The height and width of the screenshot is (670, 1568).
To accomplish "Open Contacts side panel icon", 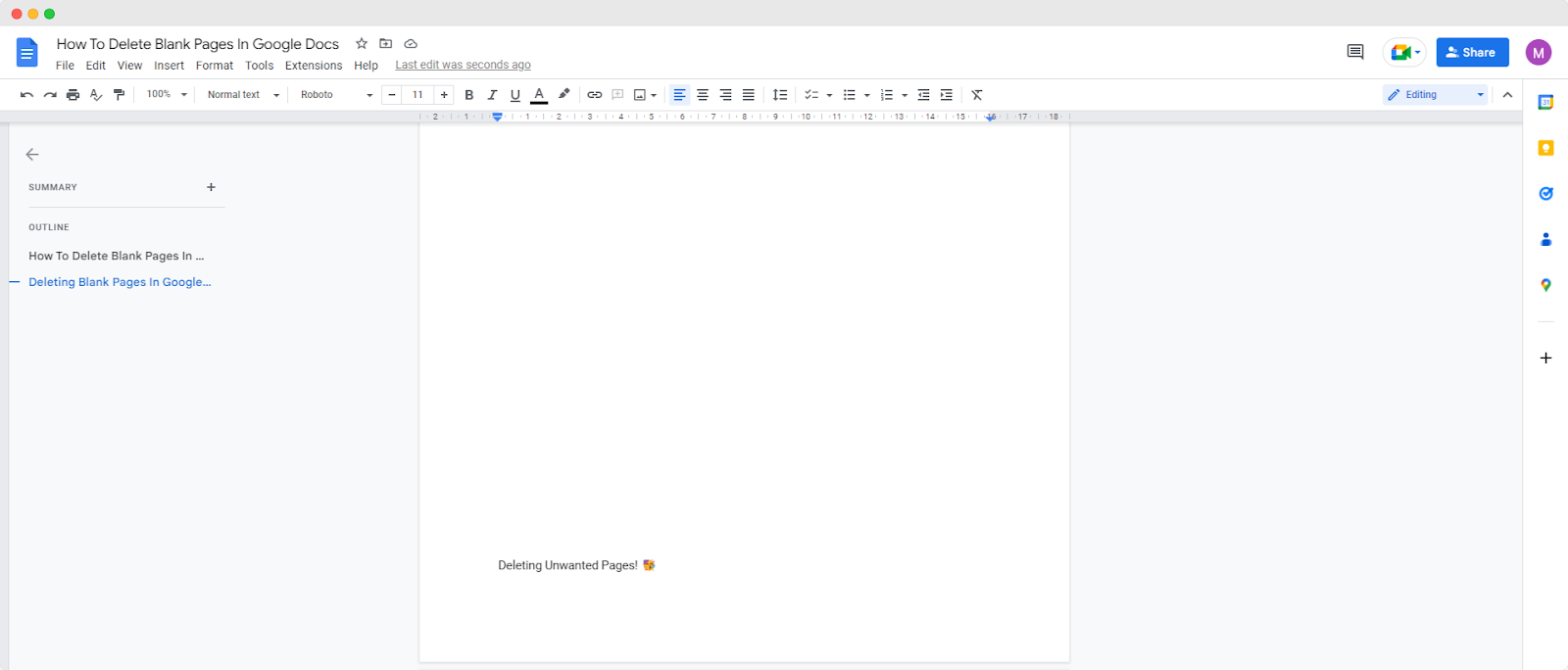I will 1545,239.
